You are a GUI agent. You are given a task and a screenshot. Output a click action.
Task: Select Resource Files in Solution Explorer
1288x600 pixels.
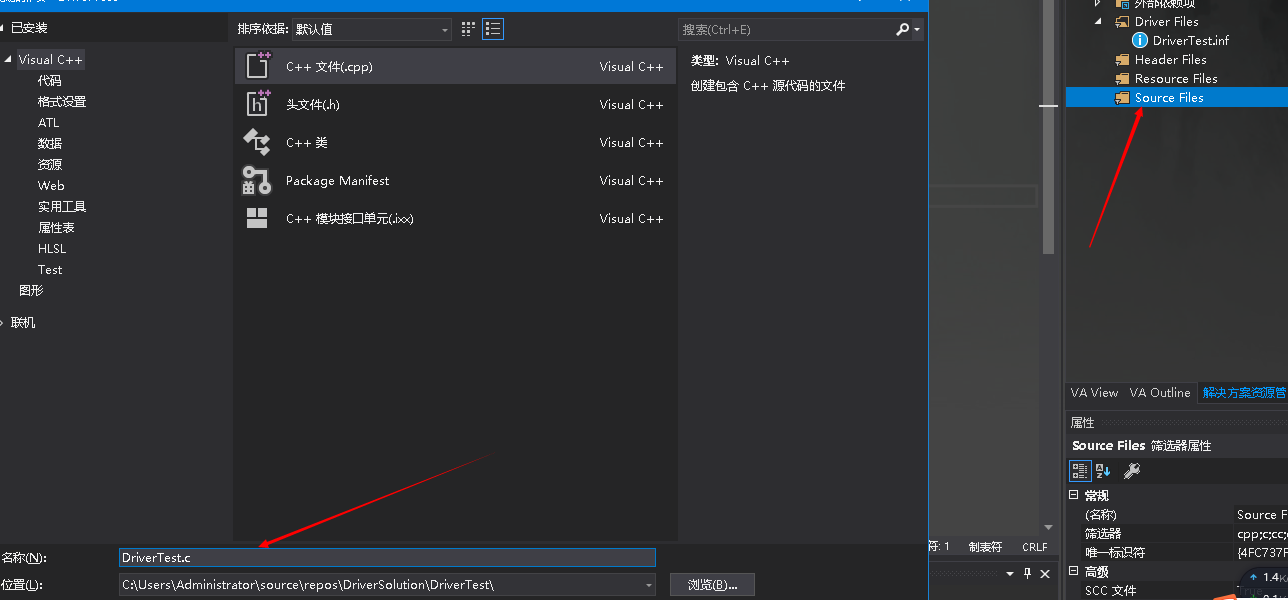click(x=1176, y=78)
